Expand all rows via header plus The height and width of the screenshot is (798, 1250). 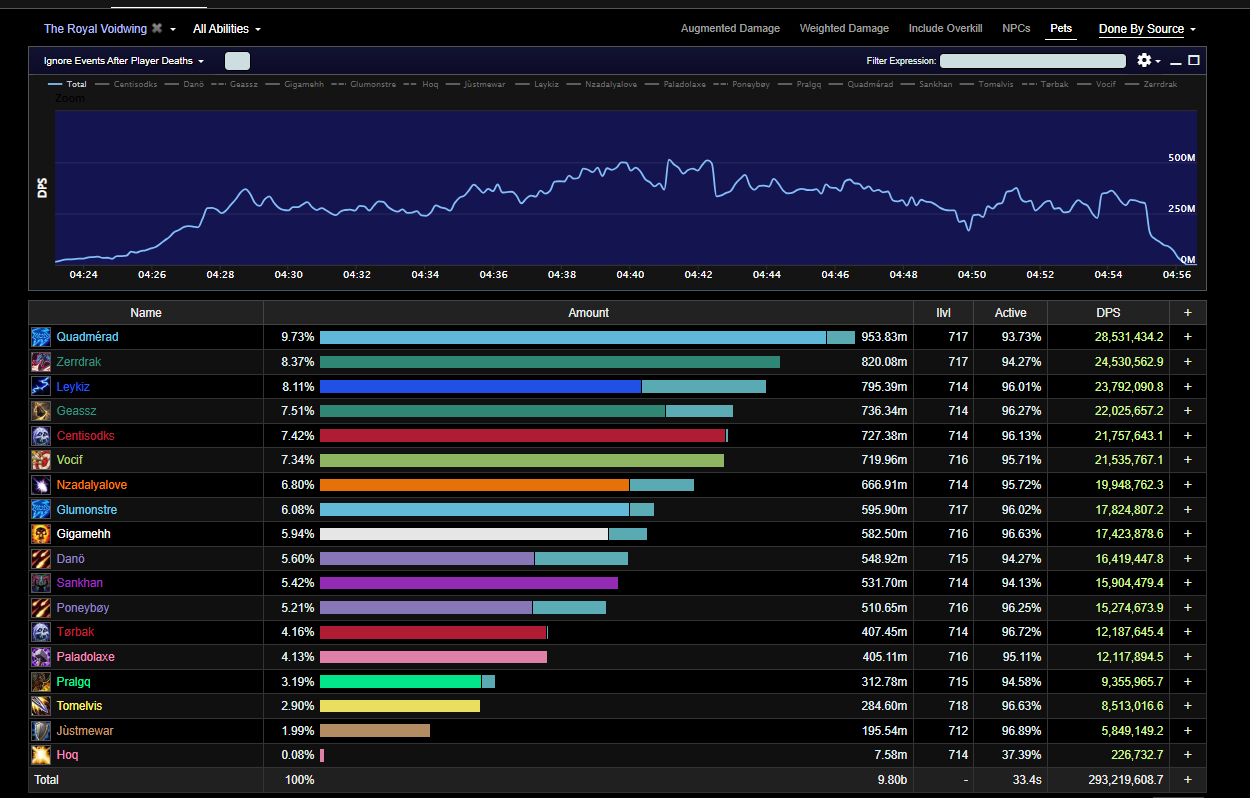[1188, 313]
